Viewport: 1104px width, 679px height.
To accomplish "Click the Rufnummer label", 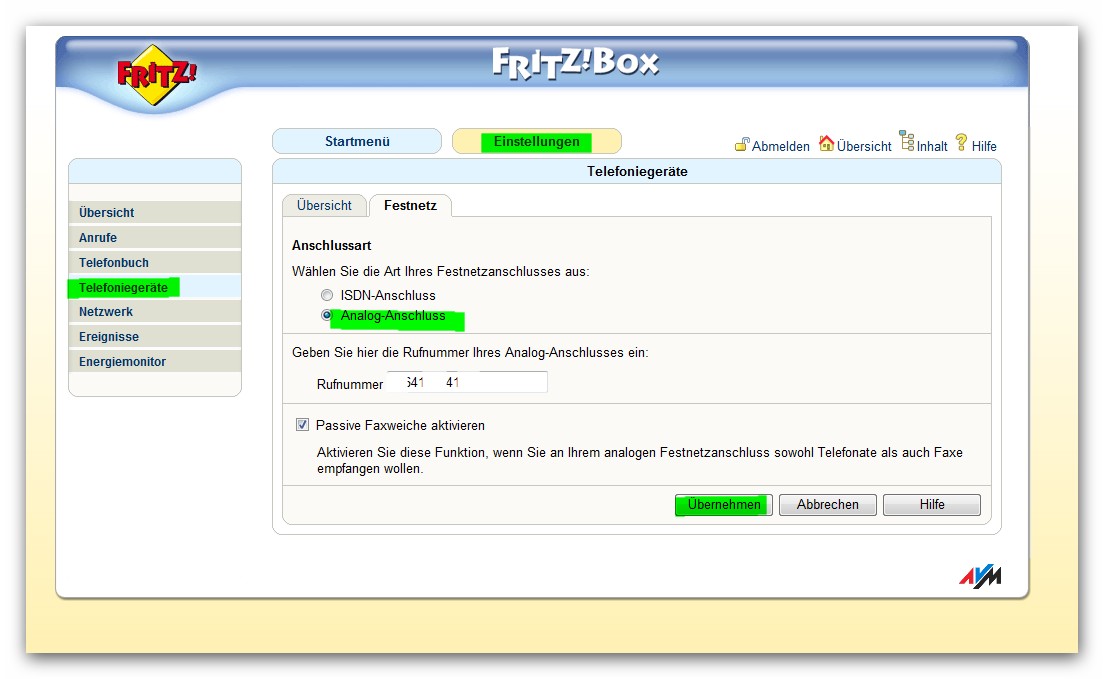I will (x=350, y=384).
